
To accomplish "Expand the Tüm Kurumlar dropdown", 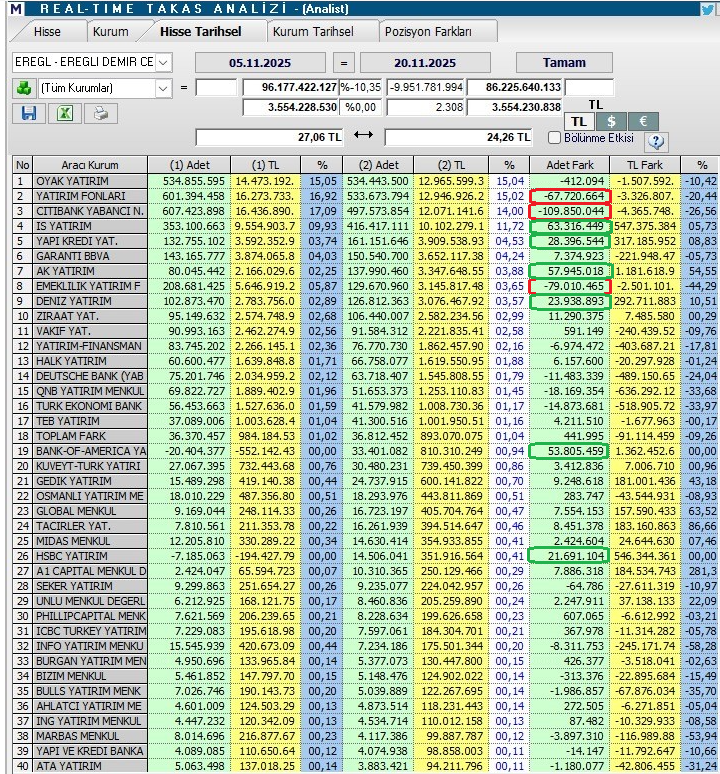I will (164, 88).
